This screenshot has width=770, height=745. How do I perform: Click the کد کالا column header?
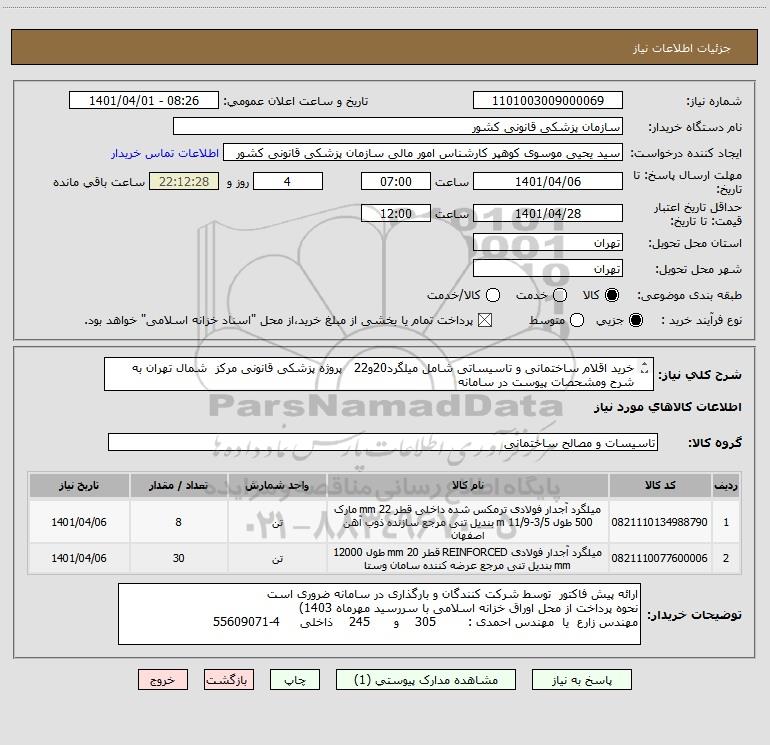(x=660, y=486)
